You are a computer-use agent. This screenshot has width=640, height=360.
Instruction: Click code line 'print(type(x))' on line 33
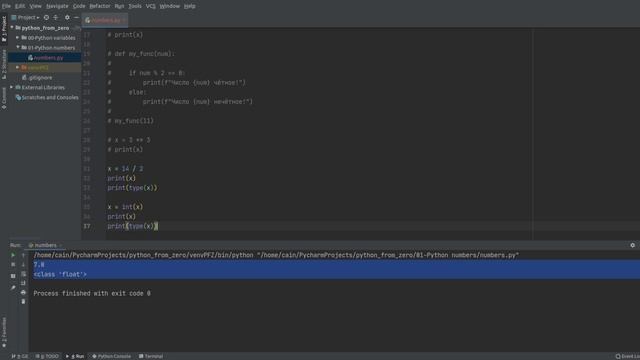[x=132, y=188]
